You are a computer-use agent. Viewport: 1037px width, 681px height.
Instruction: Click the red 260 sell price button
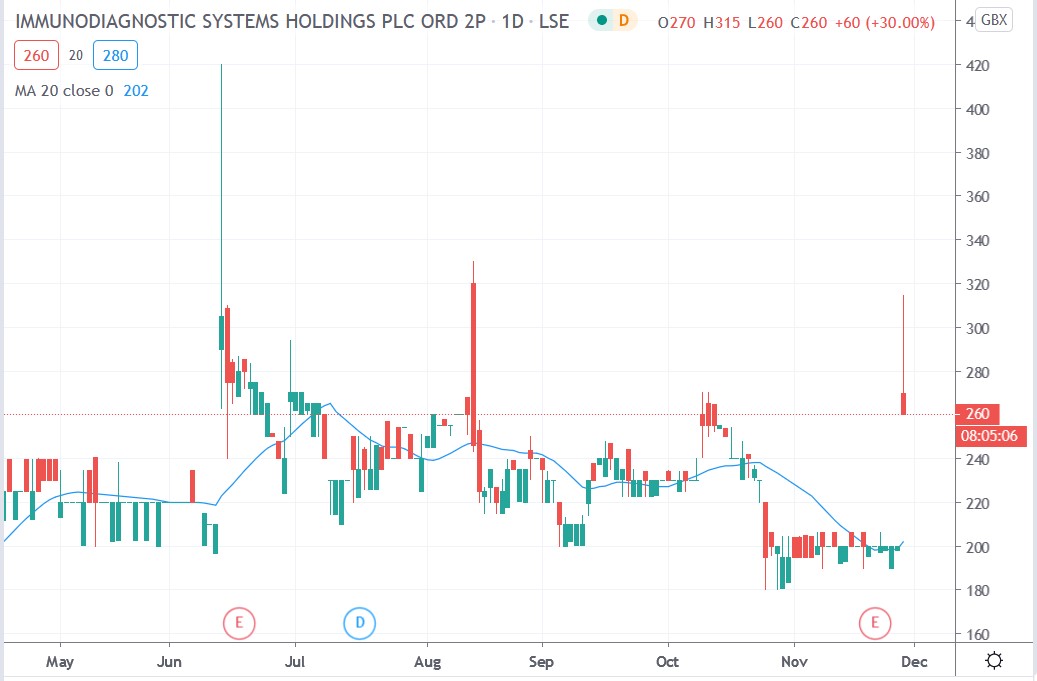(36, 56)
